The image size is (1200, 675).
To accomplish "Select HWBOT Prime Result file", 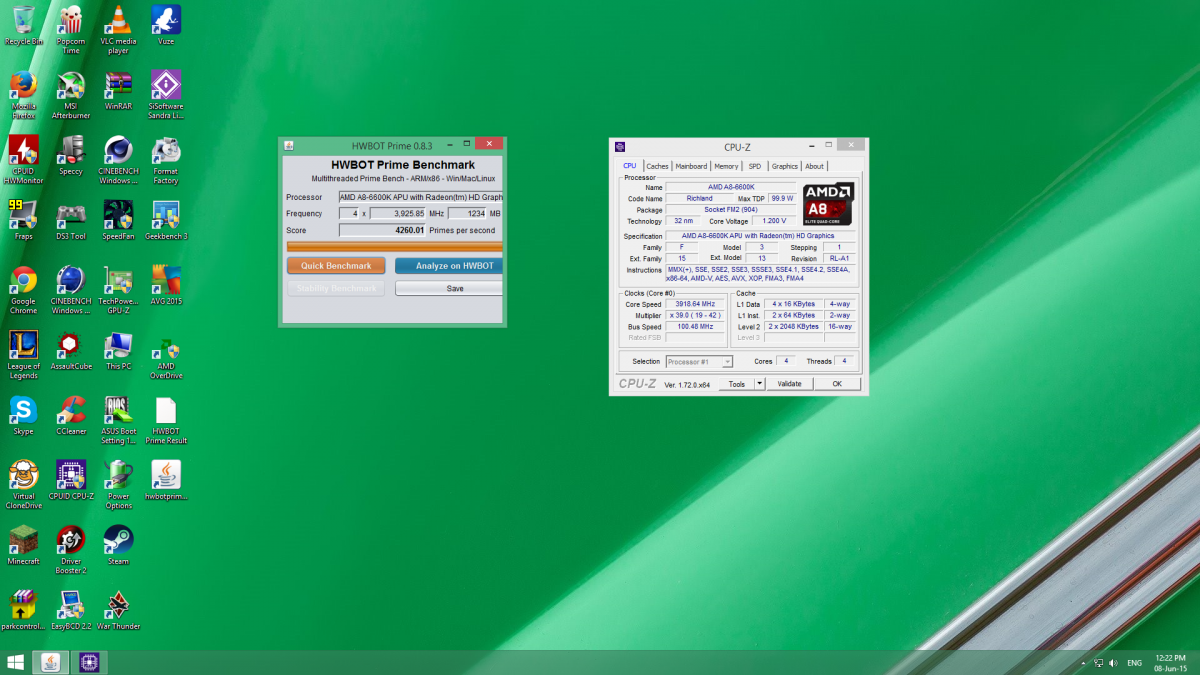I will [x=166, y=420].
